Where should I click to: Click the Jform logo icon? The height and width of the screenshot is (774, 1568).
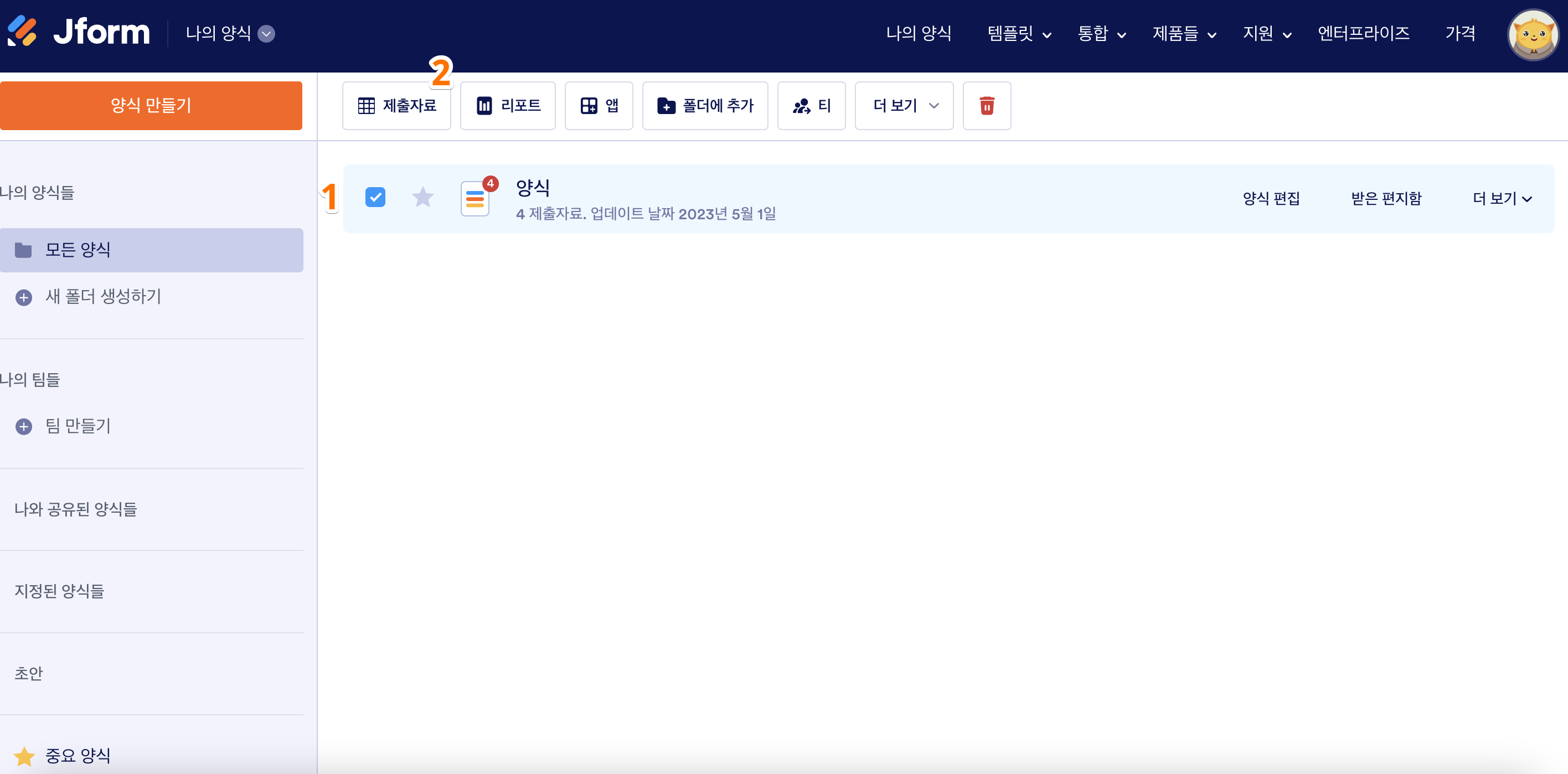pyautogui.click(x=22, y=32)
